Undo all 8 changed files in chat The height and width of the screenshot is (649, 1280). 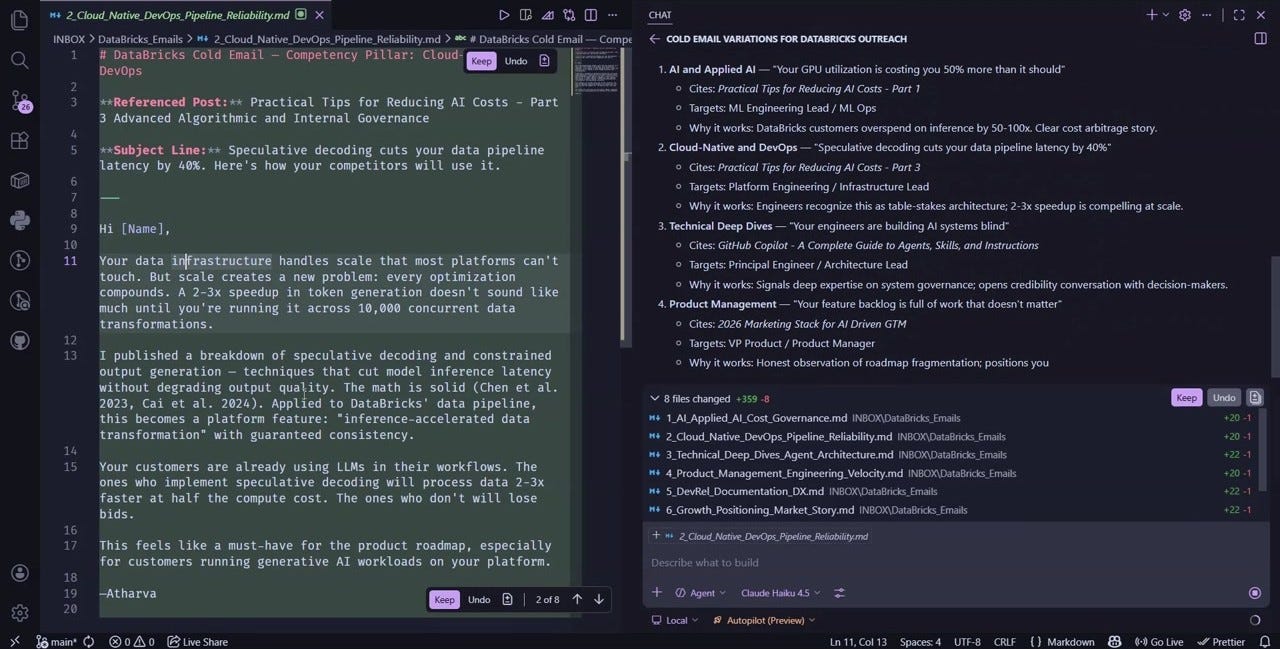click(x=1224, y=397)
